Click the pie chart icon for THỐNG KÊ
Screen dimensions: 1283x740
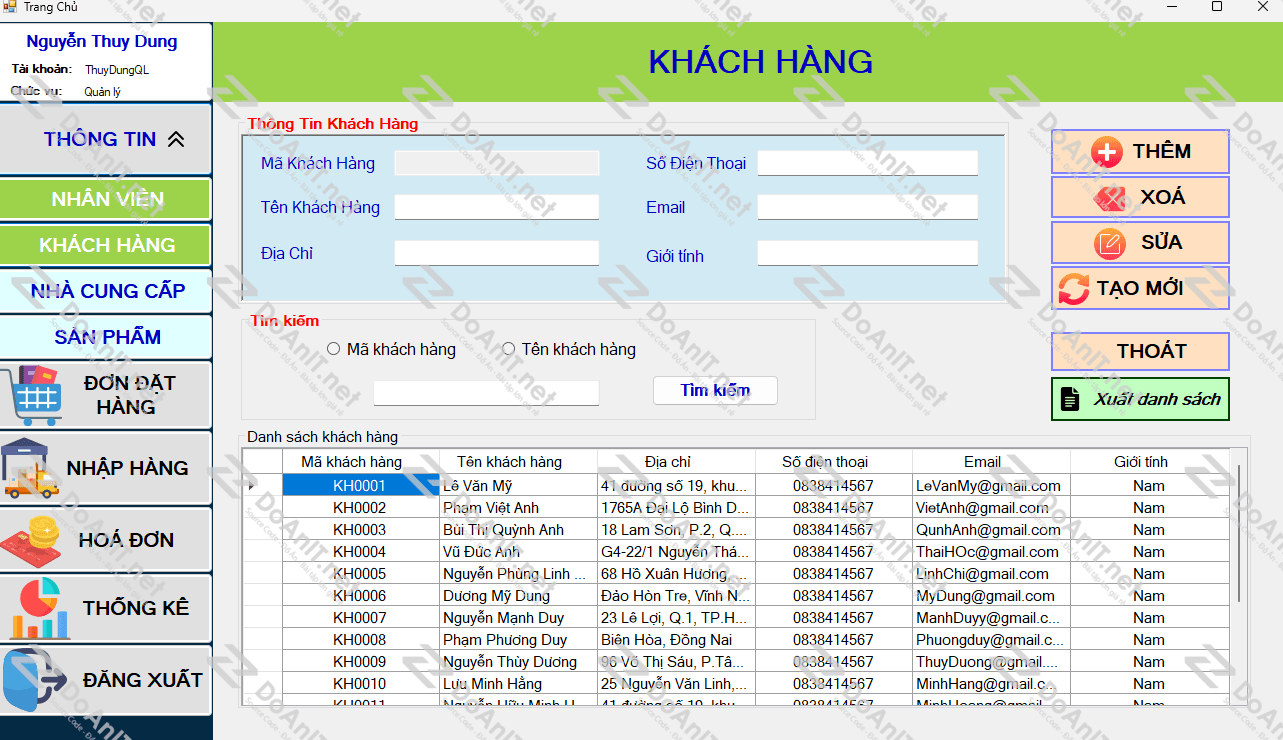(40, 608)
